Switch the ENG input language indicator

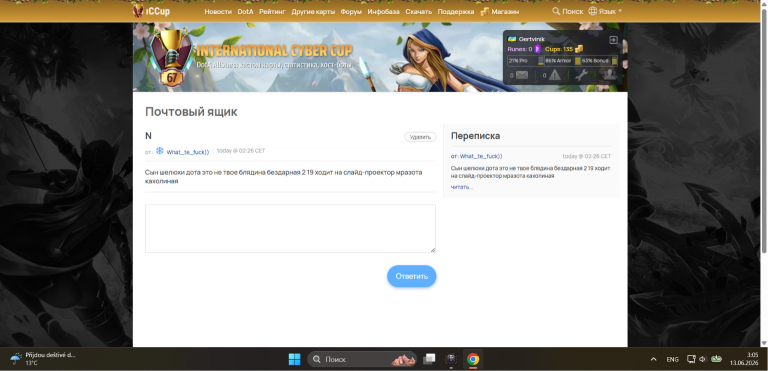pos(672,359)
